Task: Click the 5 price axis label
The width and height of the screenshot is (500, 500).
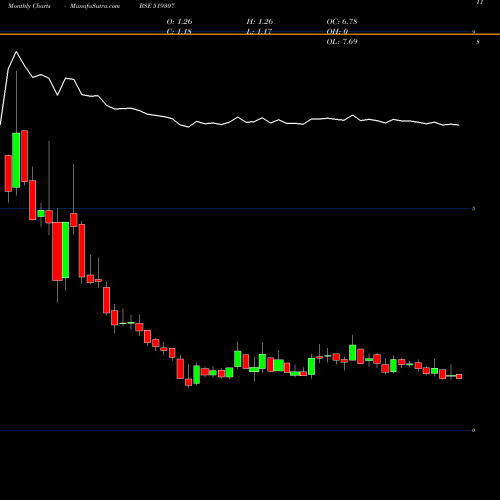Action: [473, 209]
